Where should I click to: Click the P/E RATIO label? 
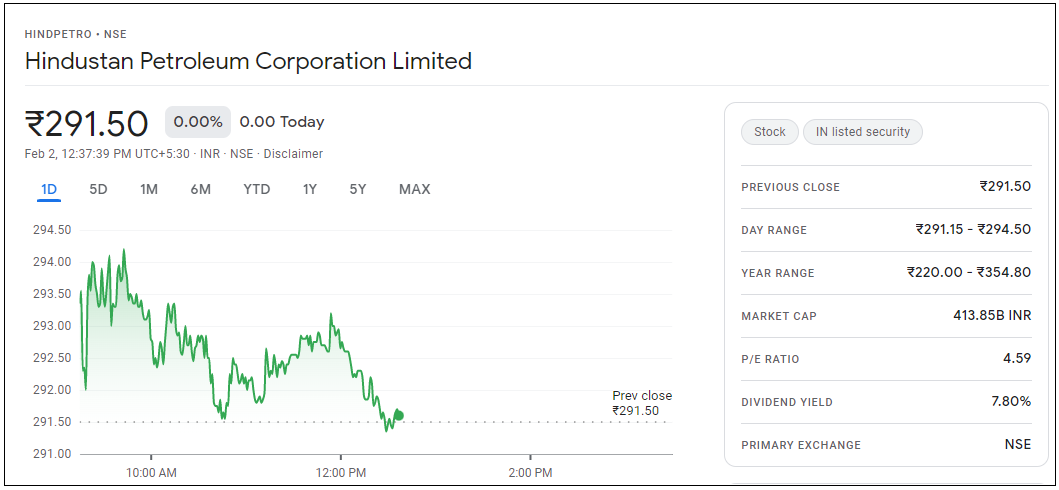point(770,359)
